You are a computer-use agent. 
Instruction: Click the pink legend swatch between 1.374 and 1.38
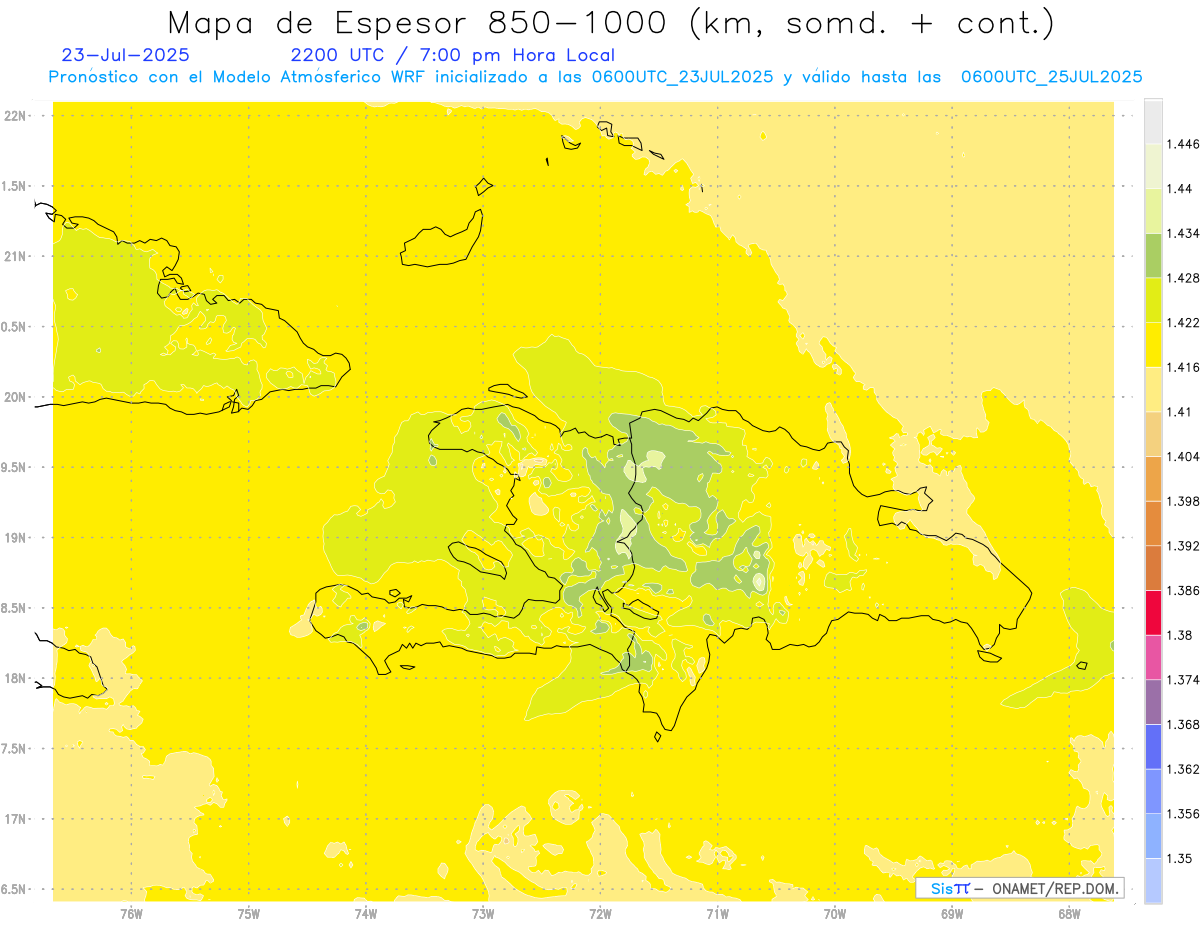click(1153, 657)
